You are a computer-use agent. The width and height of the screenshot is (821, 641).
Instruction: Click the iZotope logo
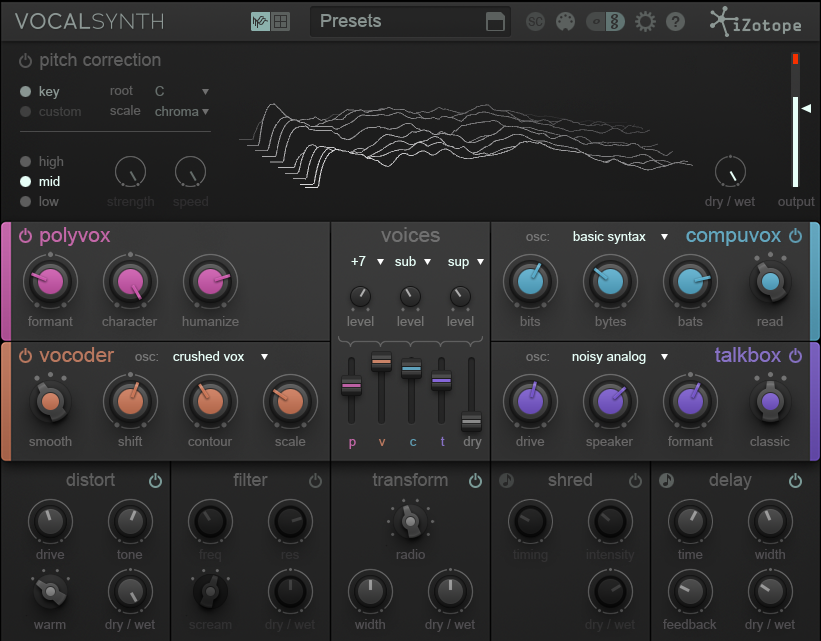[756, 22]
